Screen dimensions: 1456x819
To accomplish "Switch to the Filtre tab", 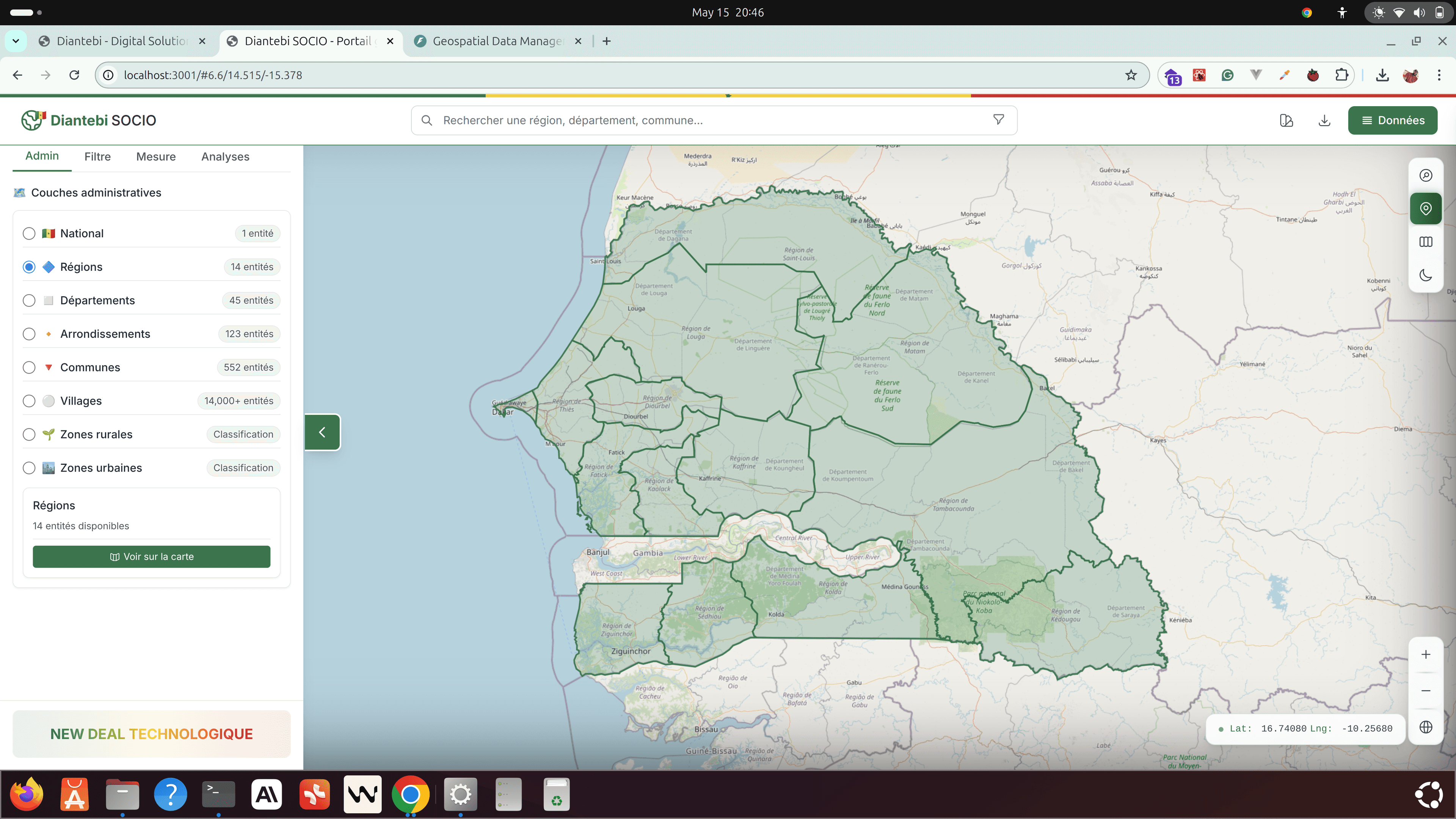I will point(97,157).
